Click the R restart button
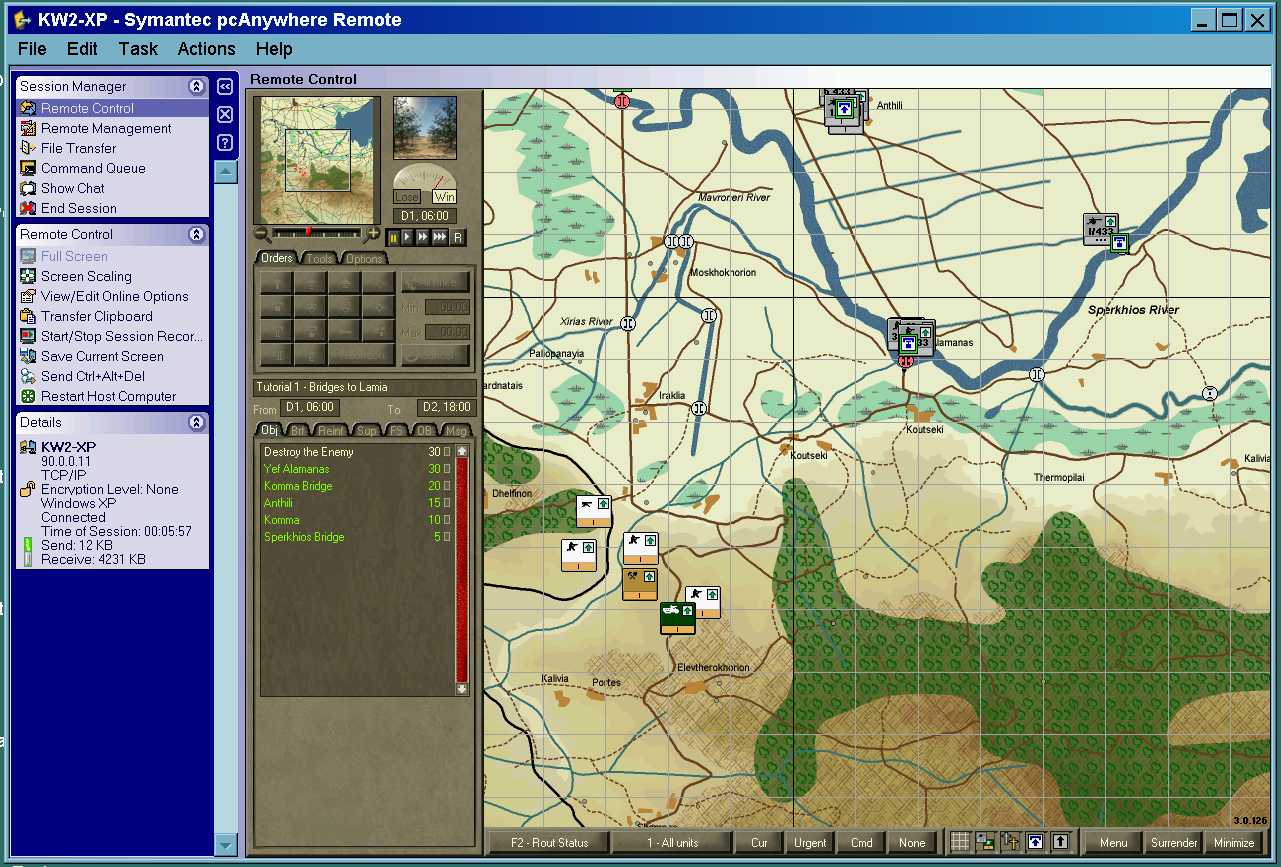1281x867 pixels. click(x=458, y=237)
